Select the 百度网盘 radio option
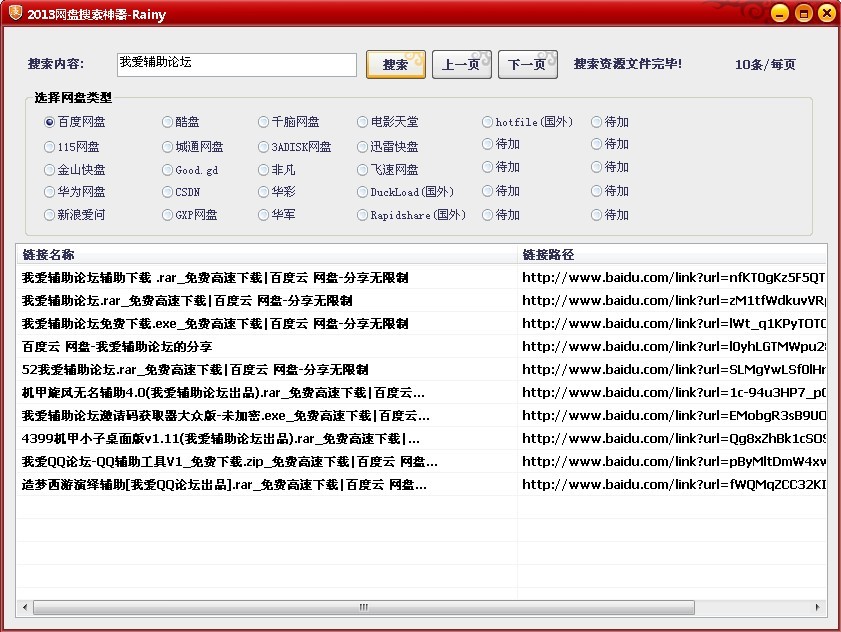 [x=50, y=122]
